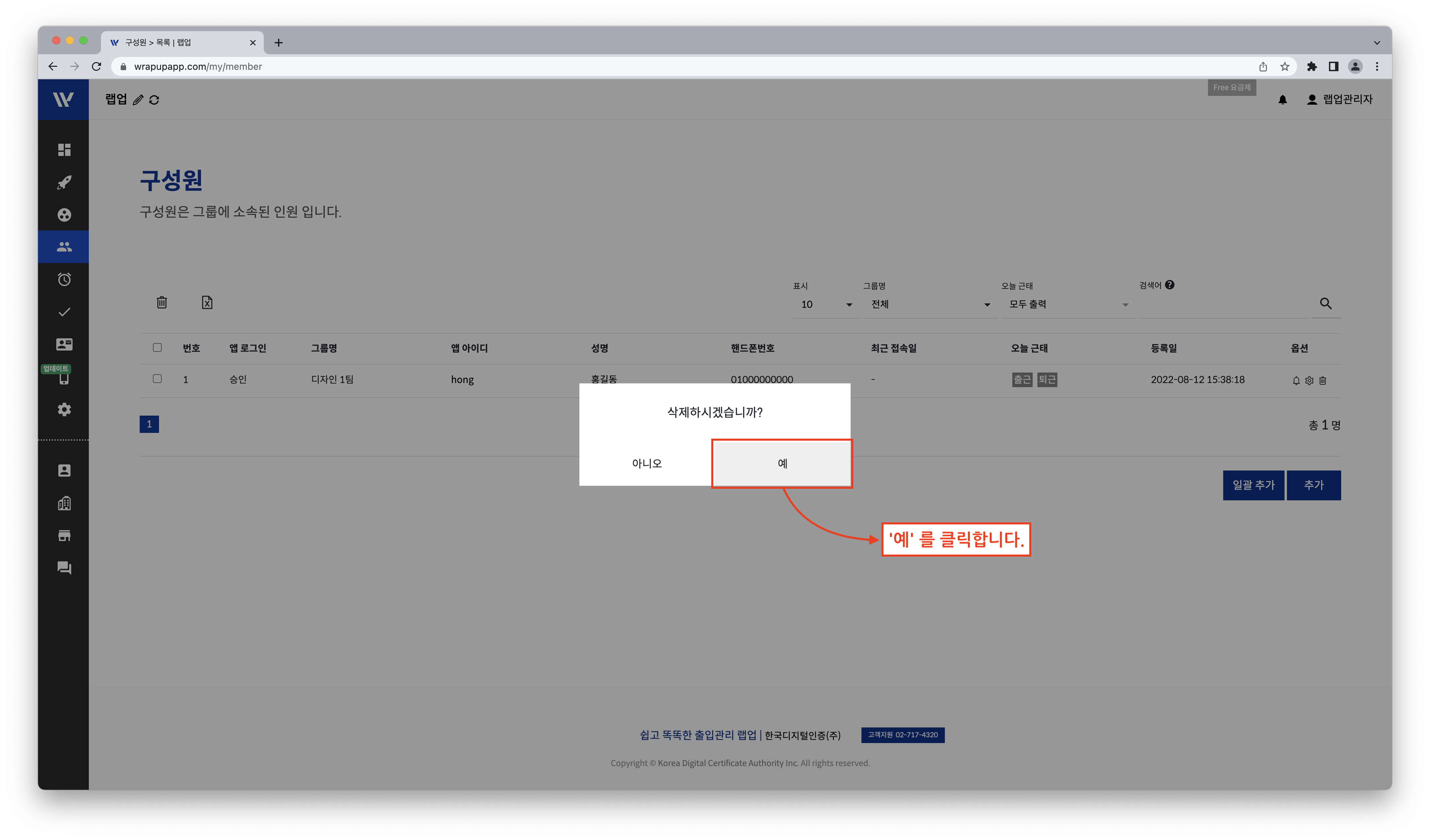Select the 구성원 > 목록 browser tab
This screenshot has width=1430, height=840.
point(182,43)
